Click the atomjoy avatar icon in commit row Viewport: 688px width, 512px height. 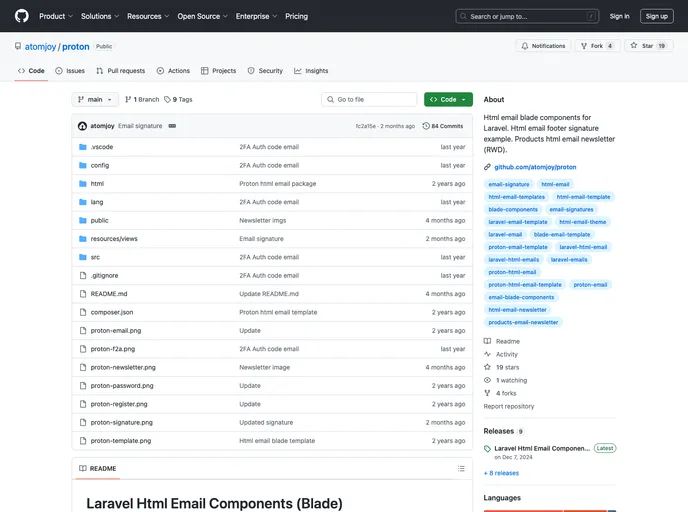point(82,126)
